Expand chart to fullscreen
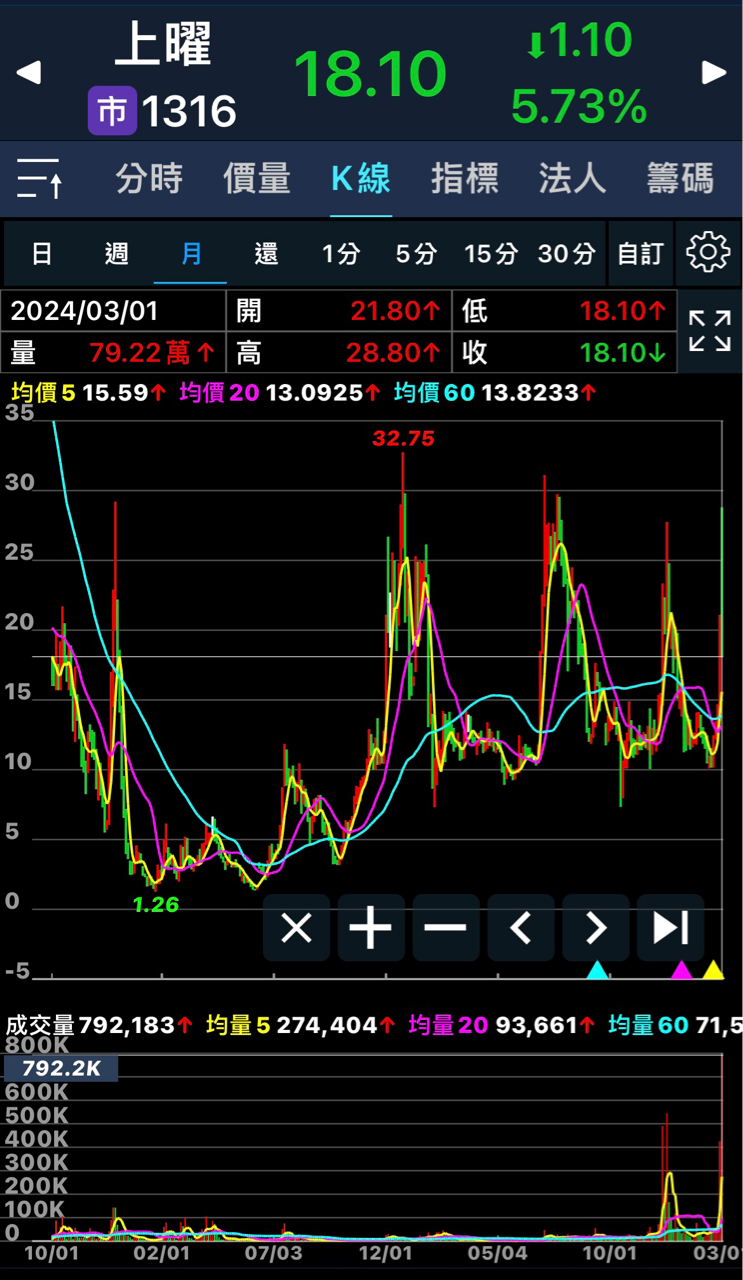 pos(710,331)
